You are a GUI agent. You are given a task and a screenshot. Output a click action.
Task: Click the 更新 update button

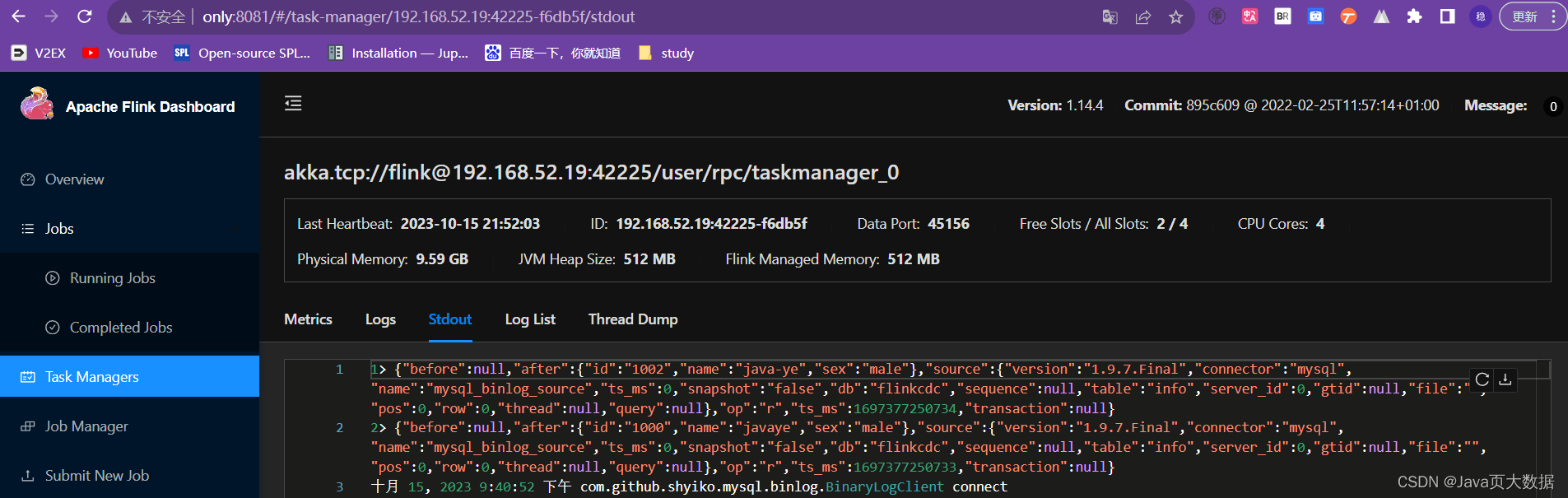1533,16
